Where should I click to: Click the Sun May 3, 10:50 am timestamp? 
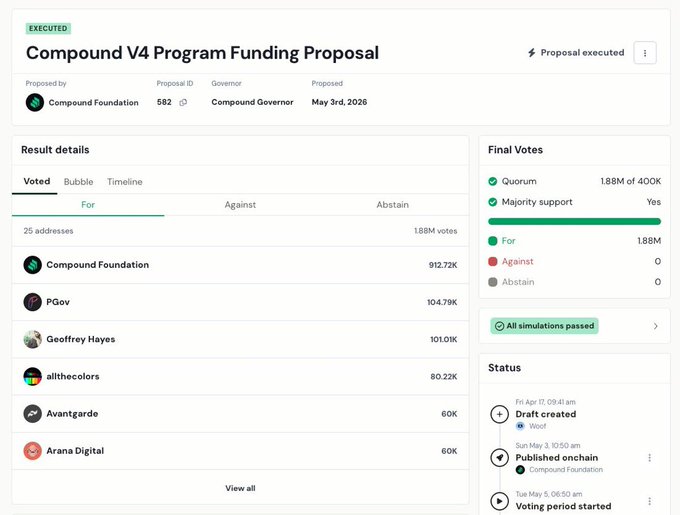pyautogui.click(x=548, y=446)
